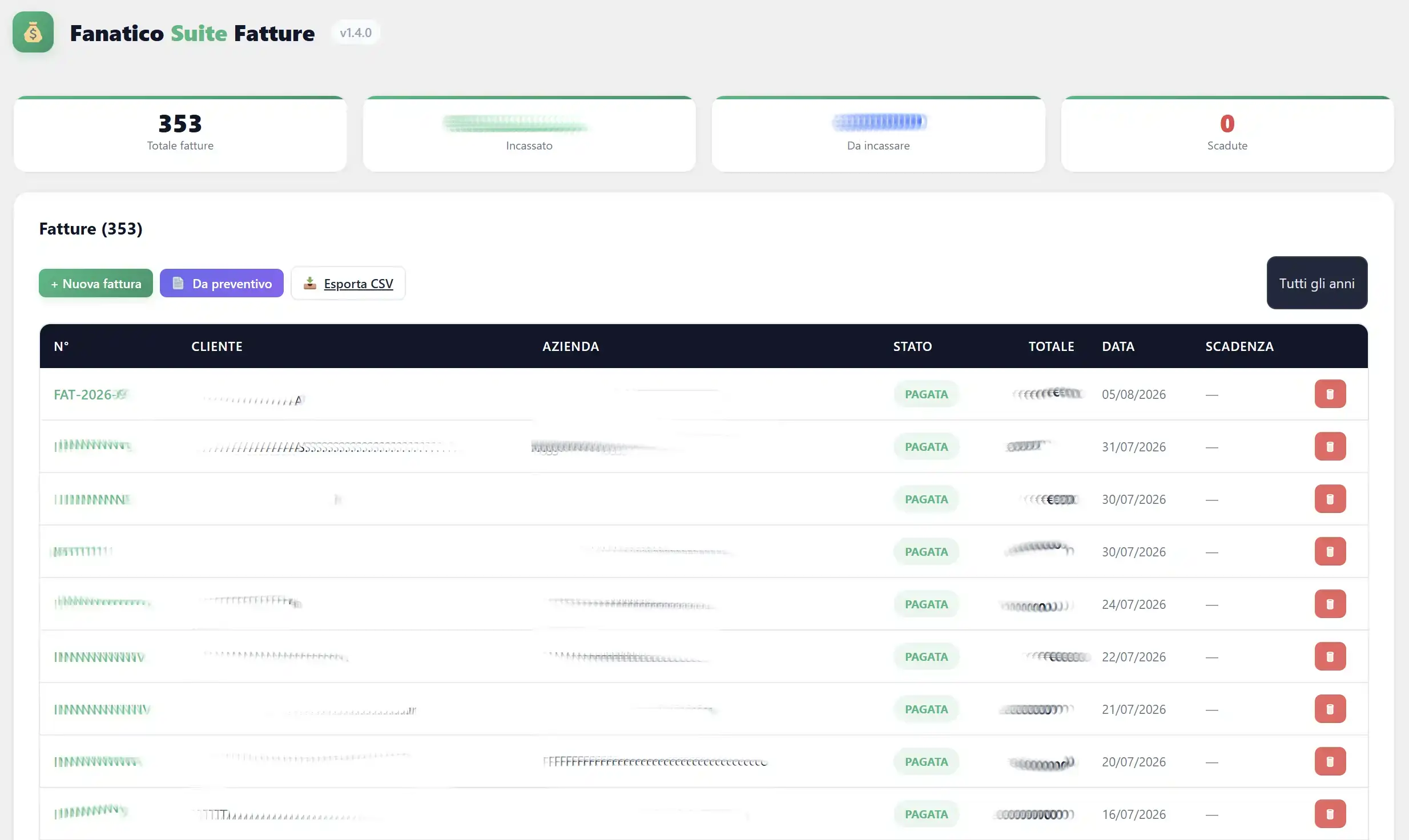Image resolution: width=1409 pixels, height=840 pixels.
Task: Open the Da preventivo button
Action: pos(222,283)
